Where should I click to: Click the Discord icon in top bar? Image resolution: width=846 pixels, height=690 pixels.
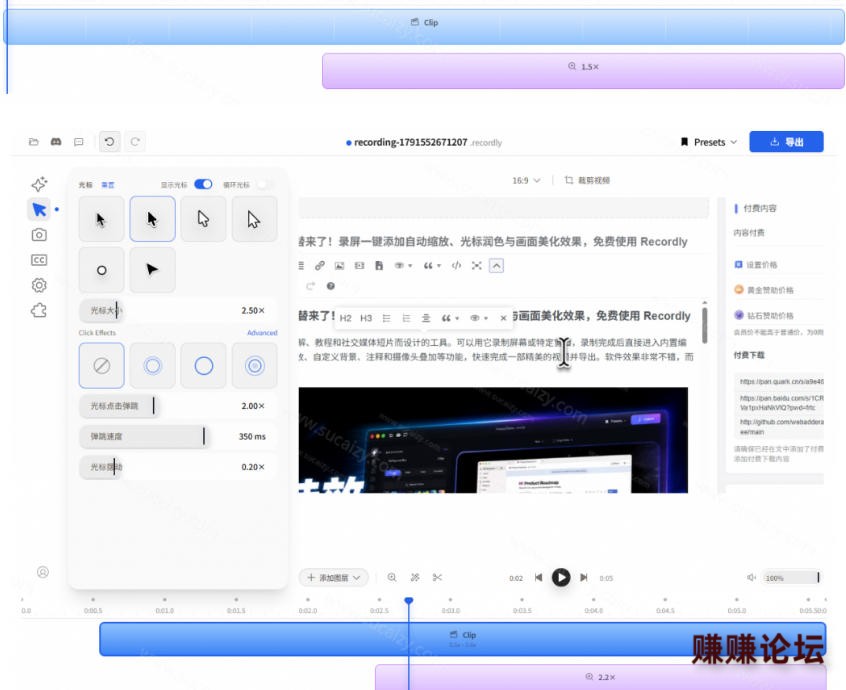click(x=56, y=142)
